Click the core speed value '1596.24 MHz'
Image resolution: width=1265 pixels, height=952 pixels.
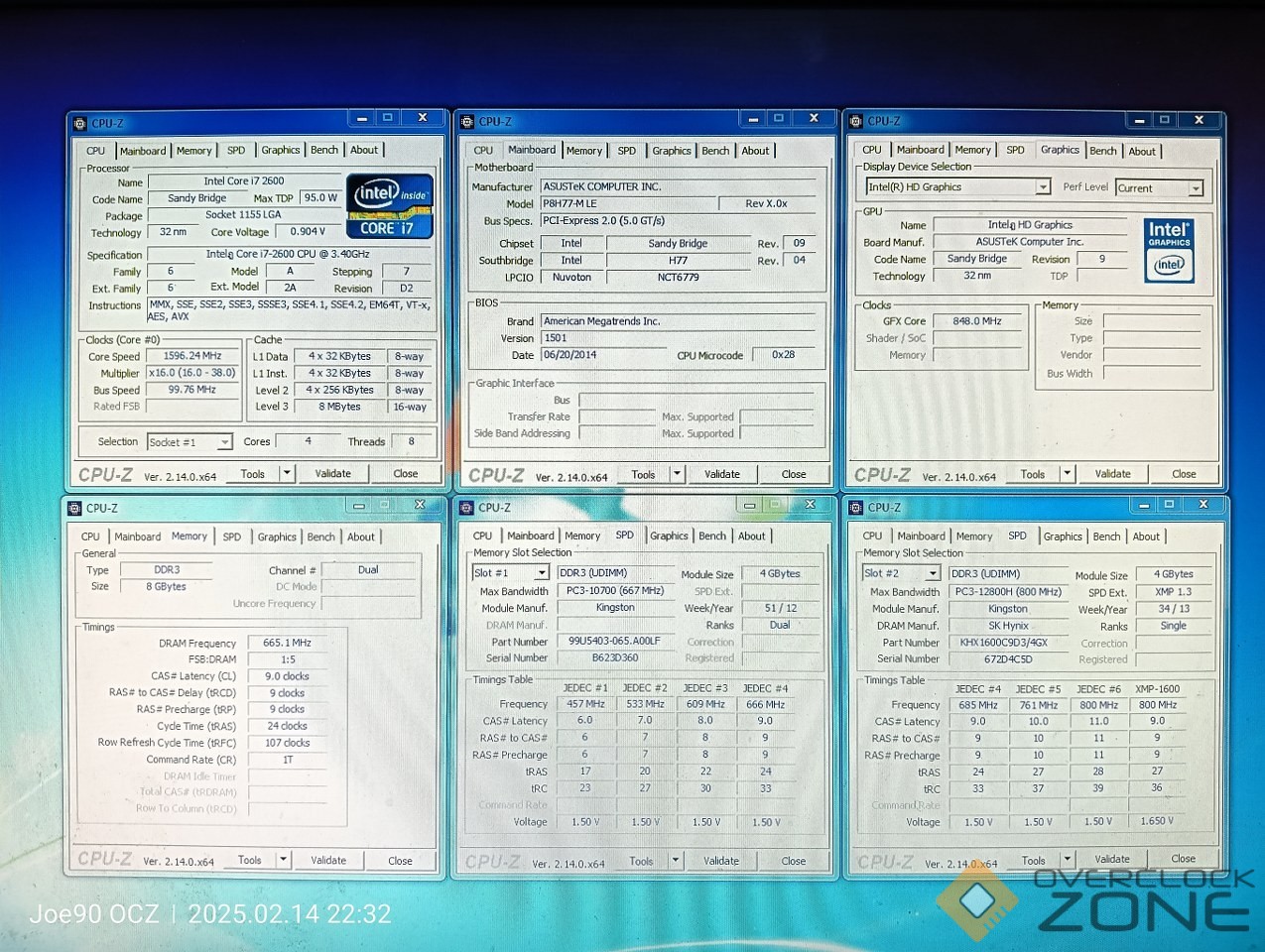click(192, 356)
